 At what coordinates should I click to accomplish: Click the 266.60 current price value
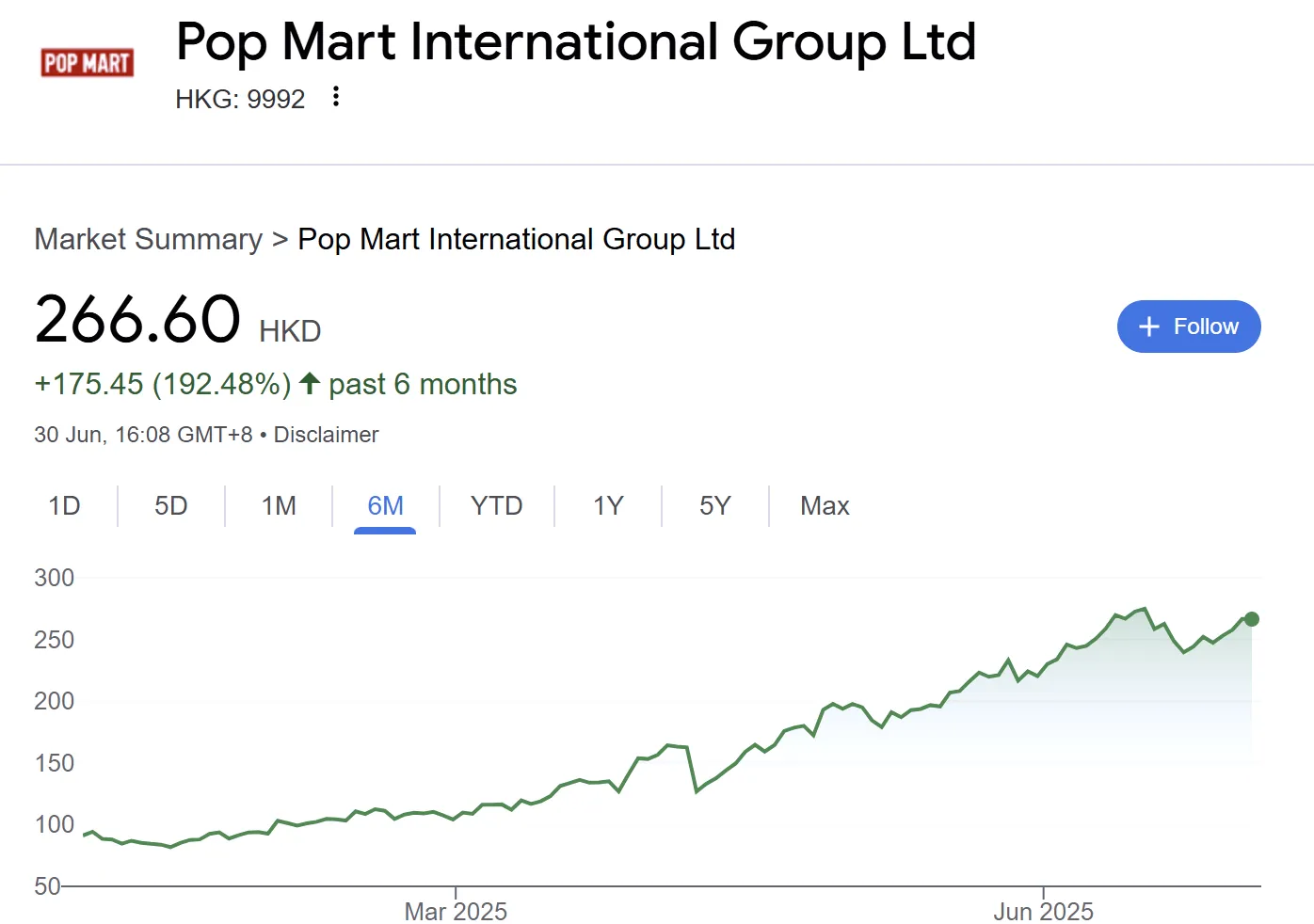tap(137, 319)
